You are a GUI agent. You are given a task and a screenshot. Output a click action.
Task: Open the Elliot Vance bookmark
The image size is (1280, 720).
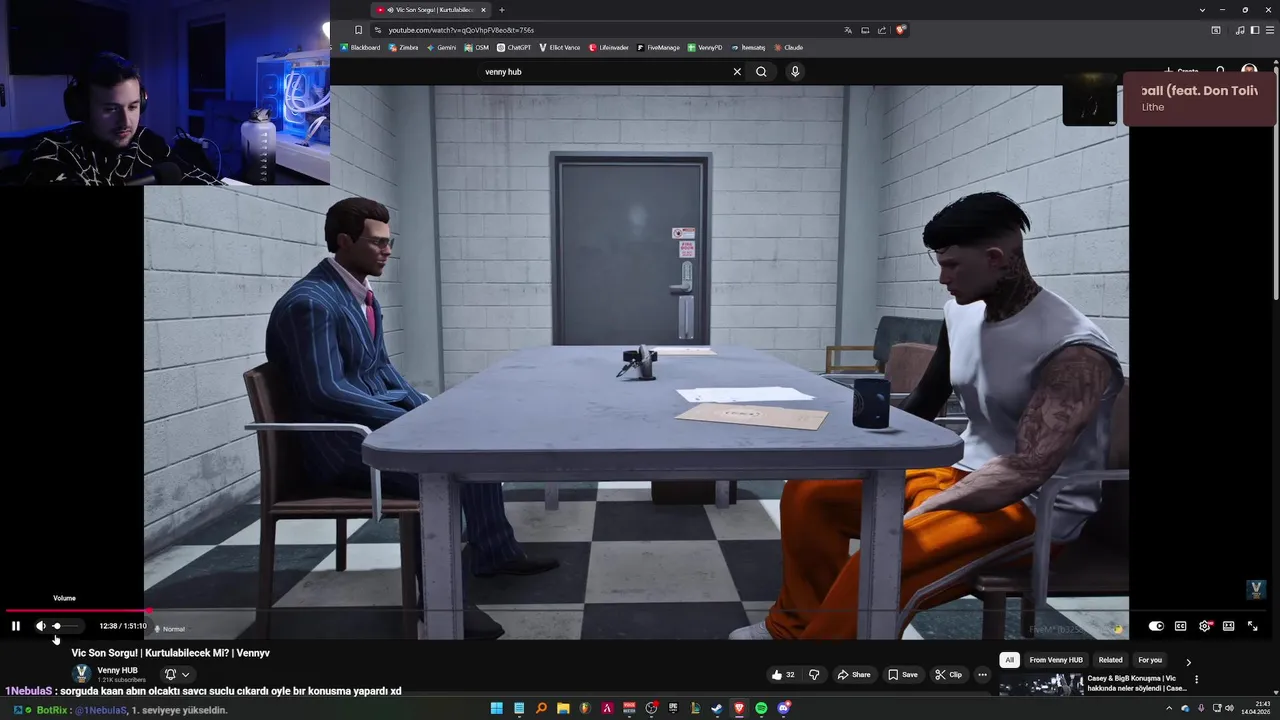pos(560,47)
